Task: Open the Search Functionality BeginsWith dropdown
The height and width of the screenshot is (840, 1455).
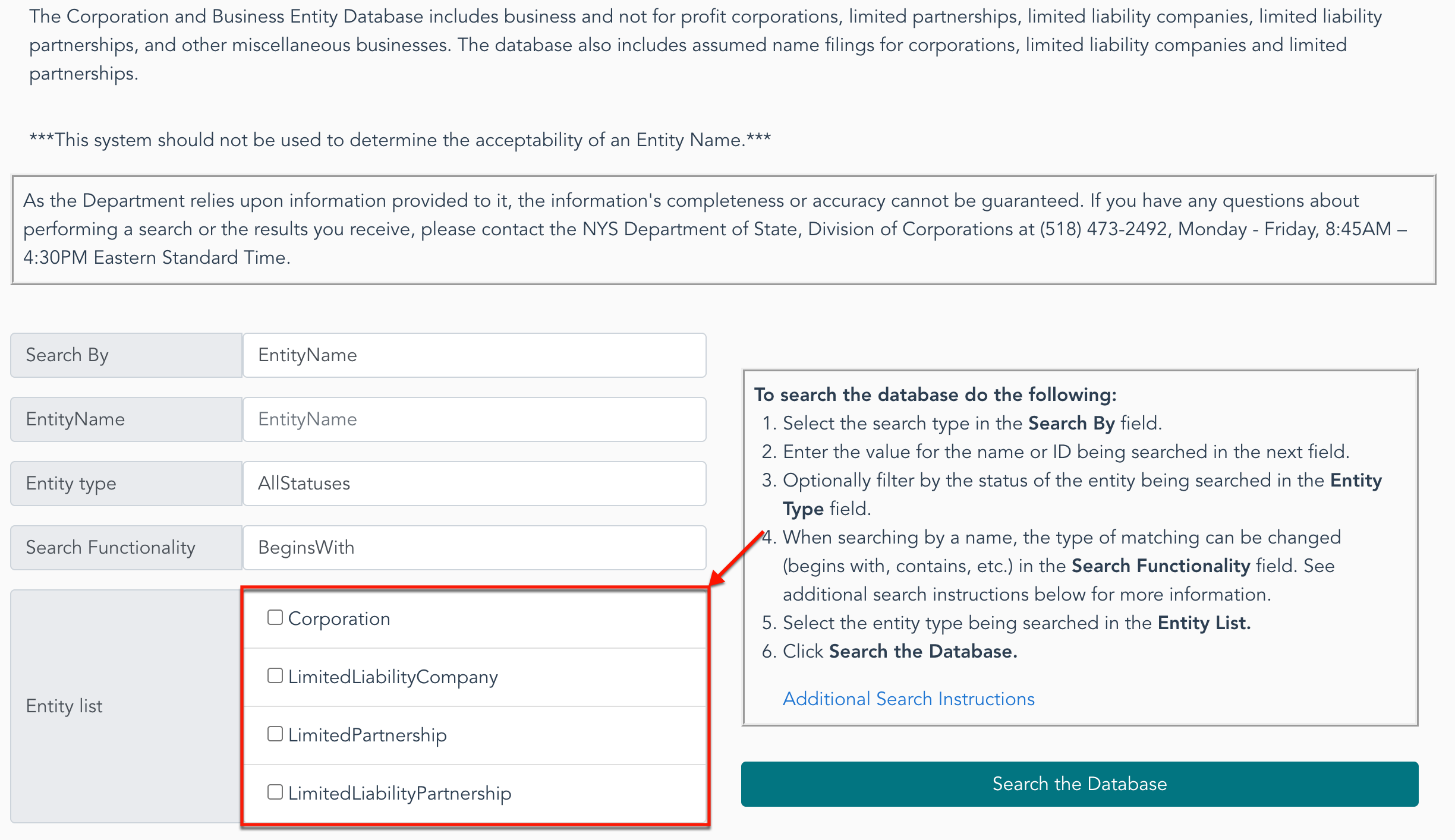Action: click(474, 548)
